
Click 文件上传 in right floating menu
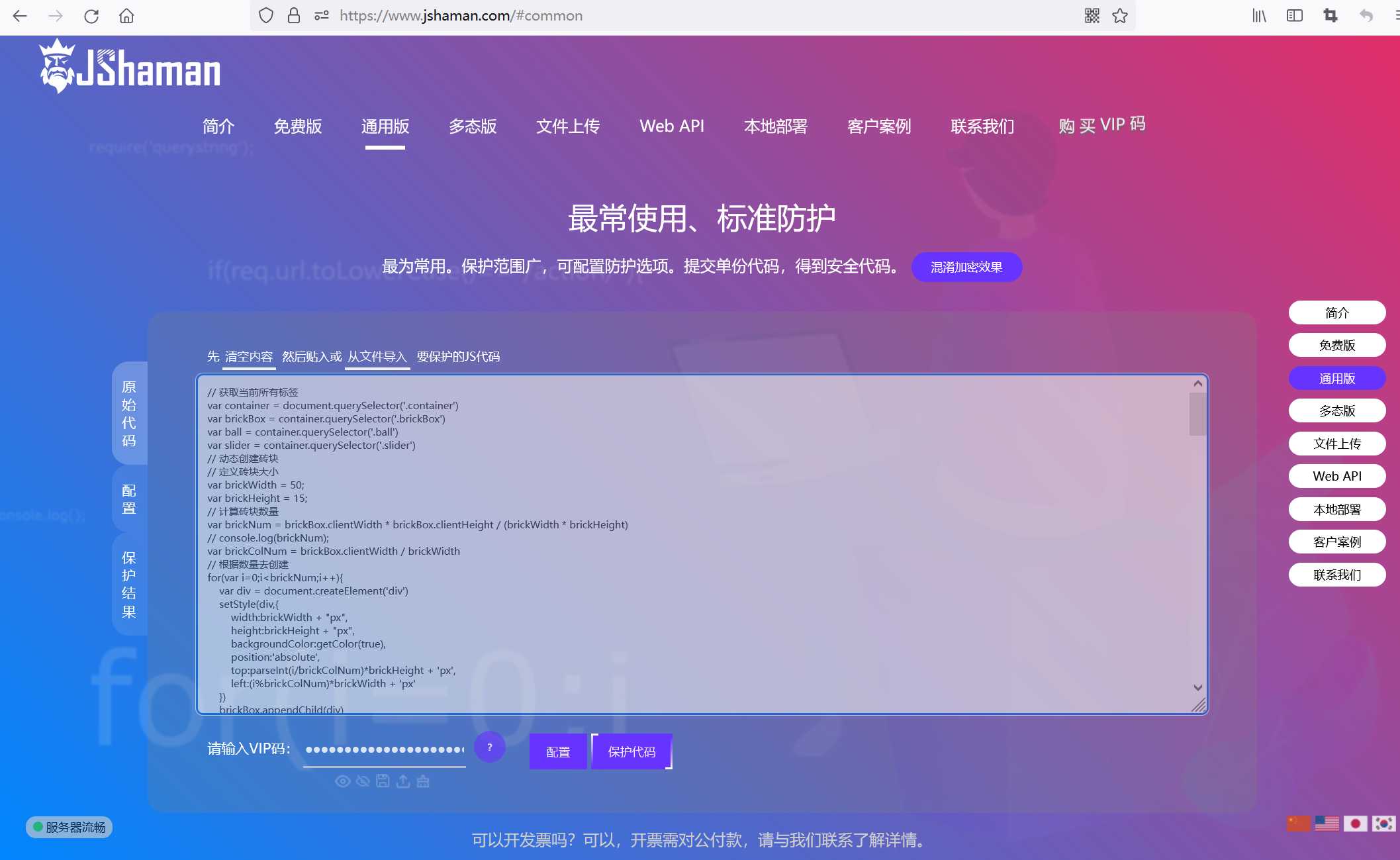[1337, 444]
